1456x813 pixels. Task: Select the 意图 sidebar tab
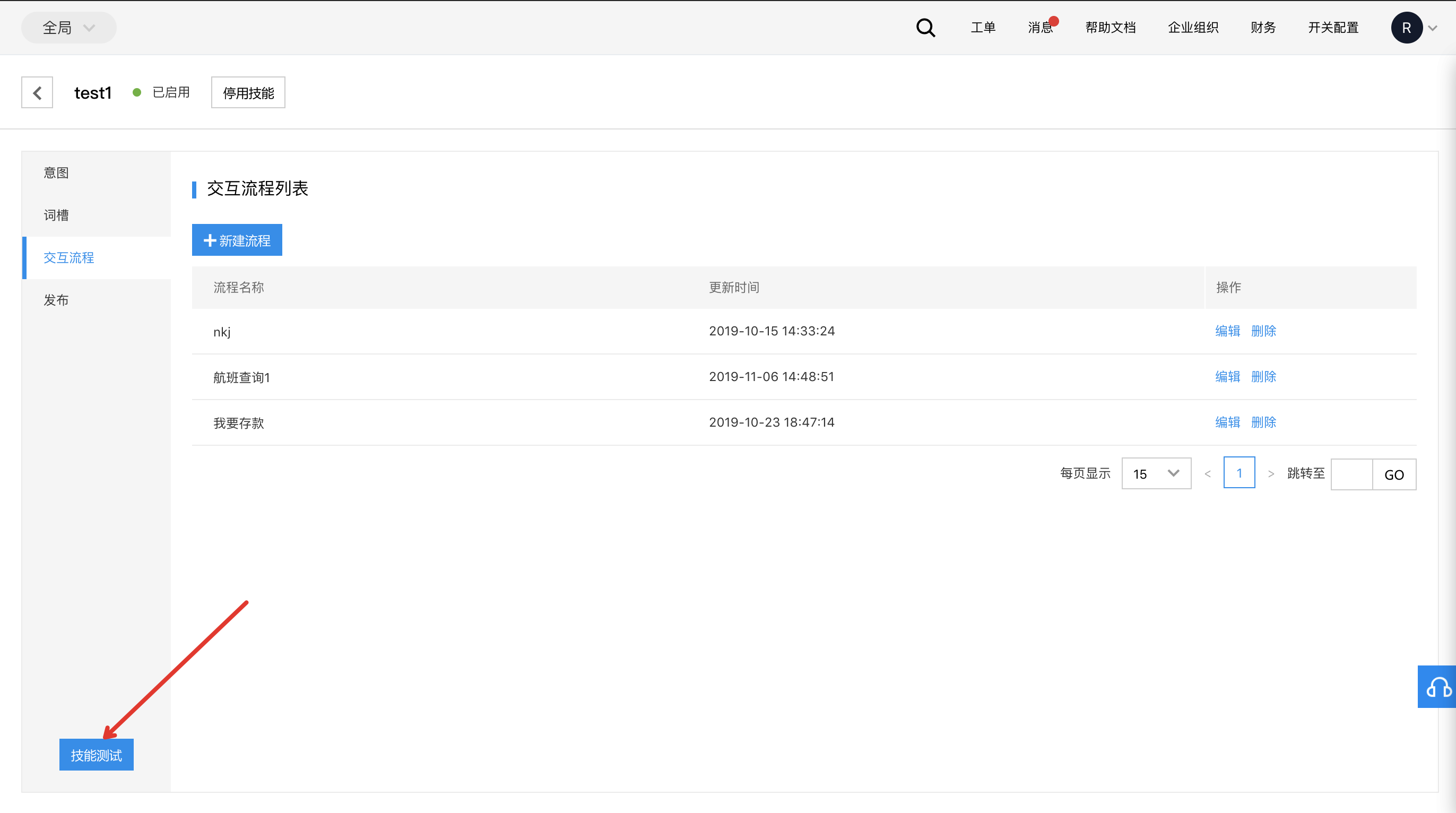click(x=96, y=173)
